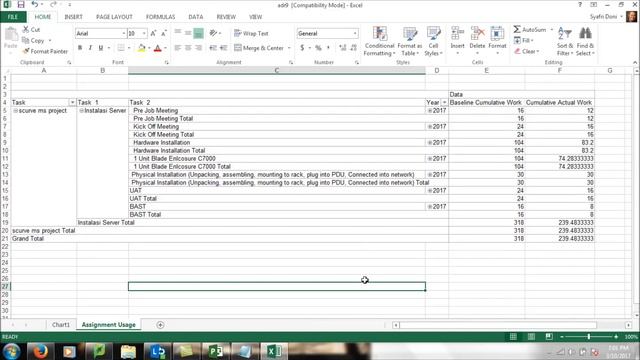
Task: Decrease font size with the small A icon
Action: click(x=164, y=33)
